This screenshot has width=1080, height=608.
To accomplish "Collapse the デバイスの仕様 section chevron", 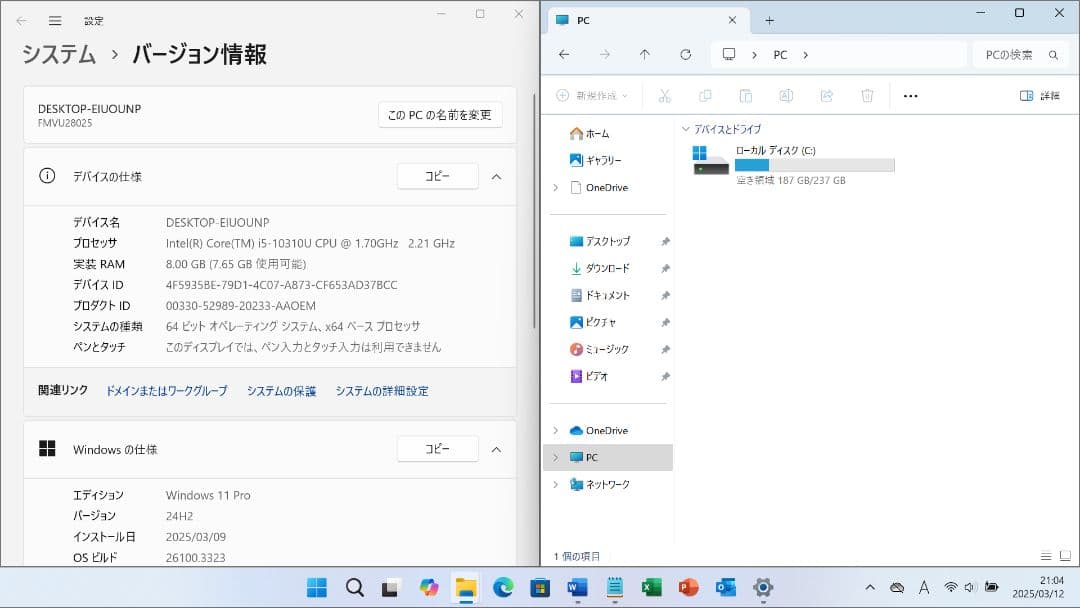I will (497, 176).
